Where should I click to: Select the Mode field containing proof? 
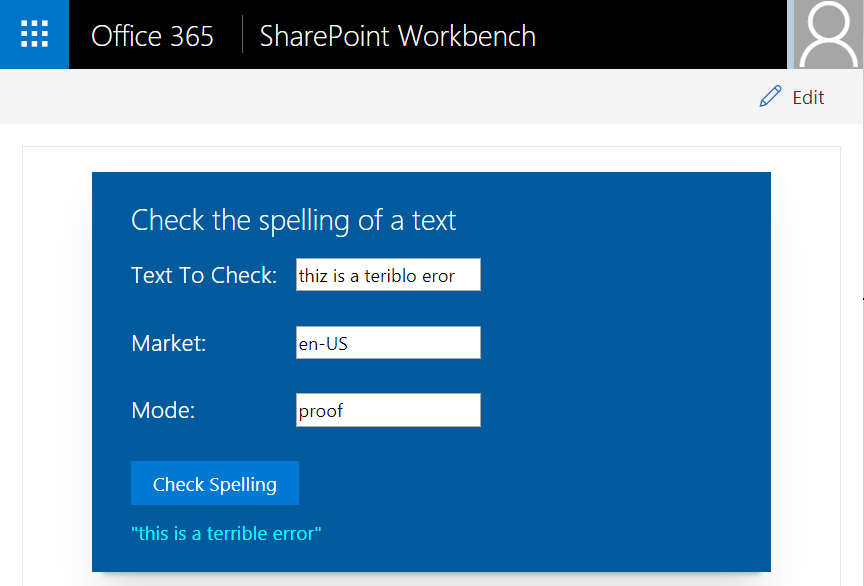click(x=388, y=410)
